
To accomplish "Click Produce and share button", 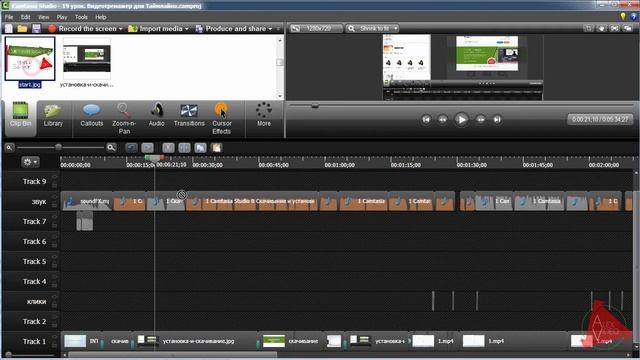I will pyautogui.click(x=231, y=29).
